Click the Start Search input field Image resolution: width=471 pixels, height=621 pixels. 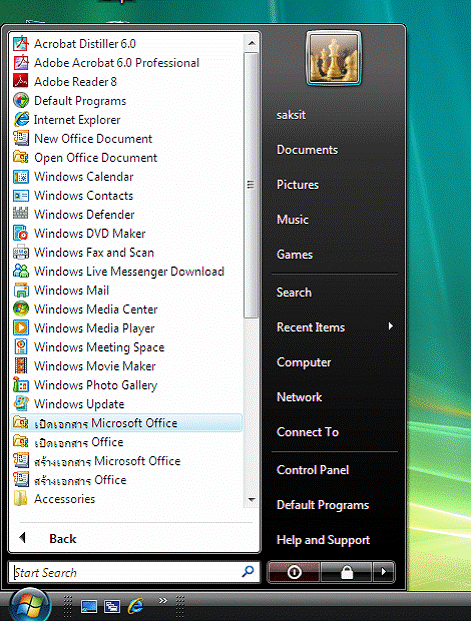[126, 573]
